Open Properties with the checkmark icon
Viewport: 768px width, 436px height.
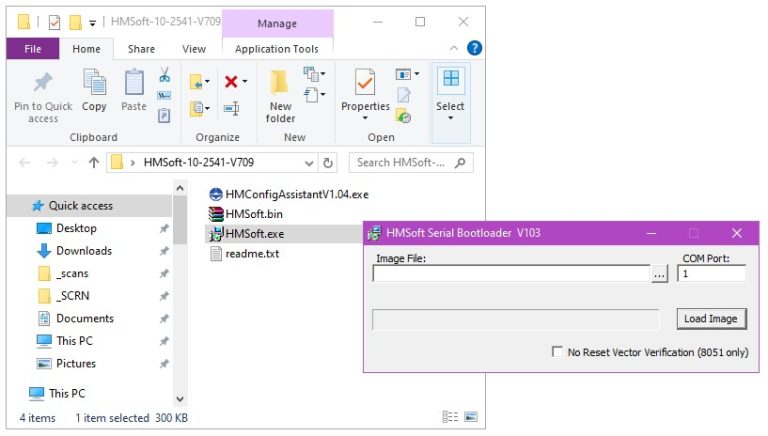click(365, 84)
